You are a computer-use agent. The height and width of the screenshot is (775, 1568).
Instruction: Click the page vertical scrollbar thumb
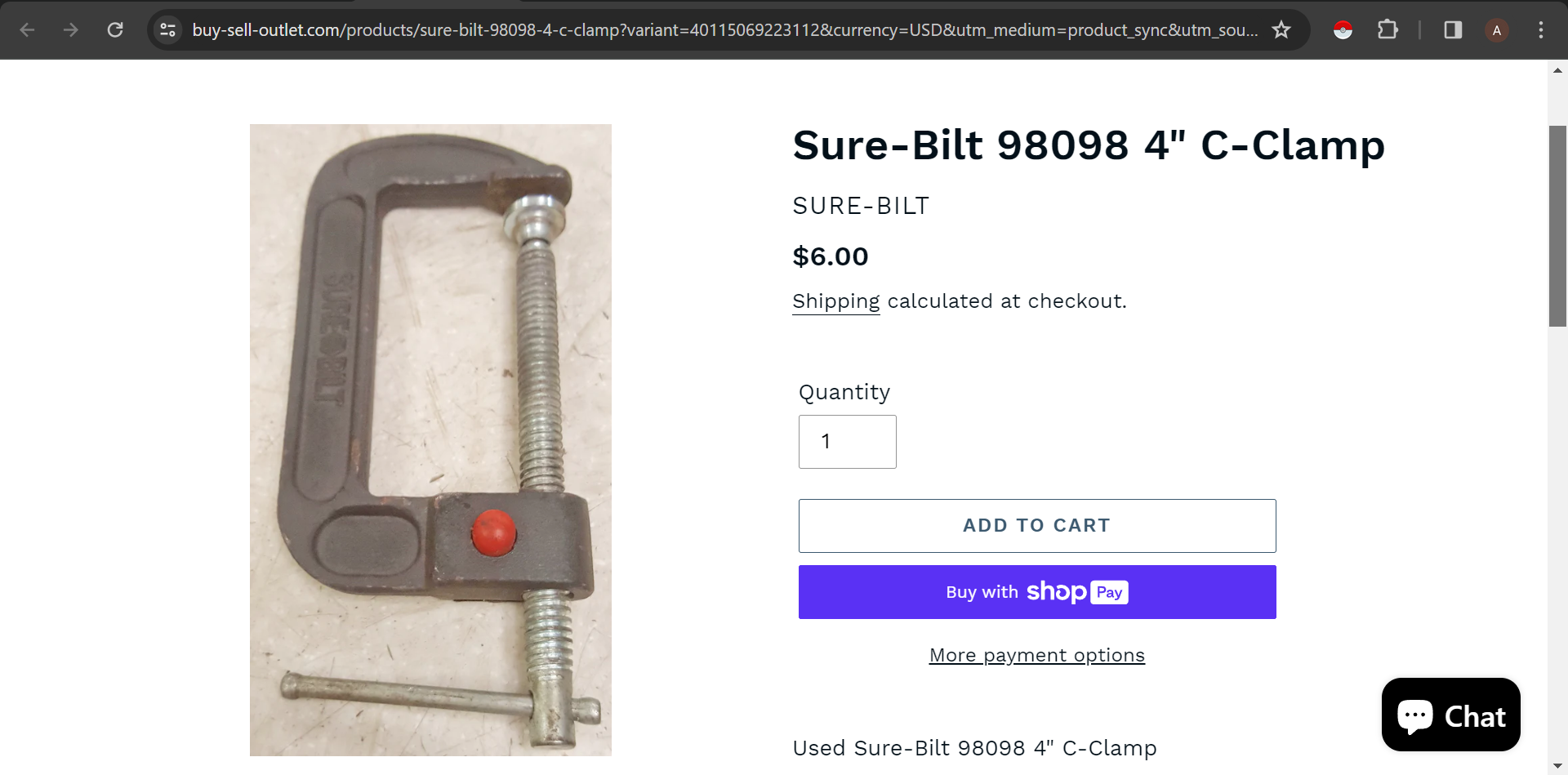coord(1557,226)
